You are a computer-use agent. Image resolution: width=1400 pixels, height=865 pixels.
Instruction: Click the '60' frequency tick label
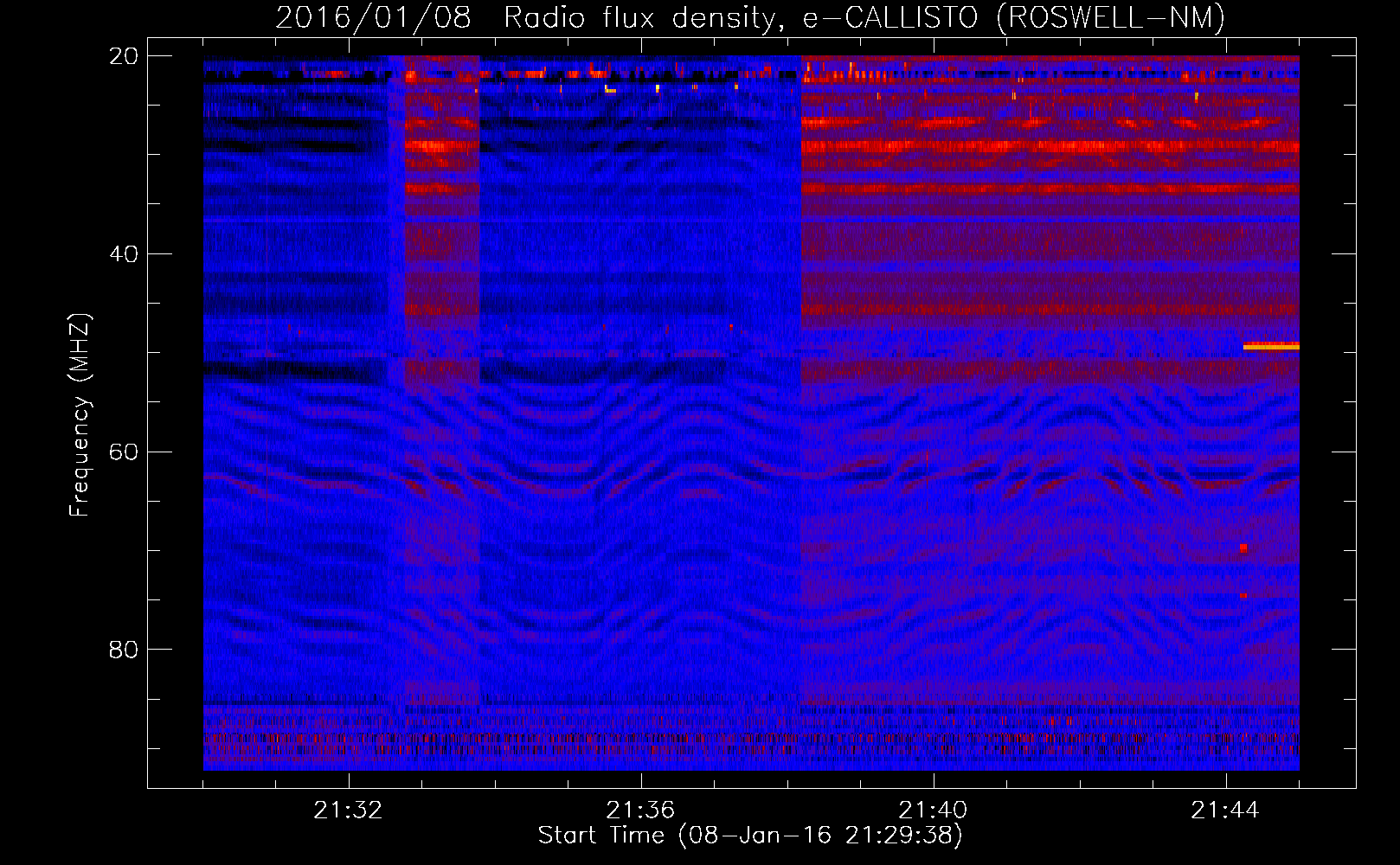click(x=123, y=452)
